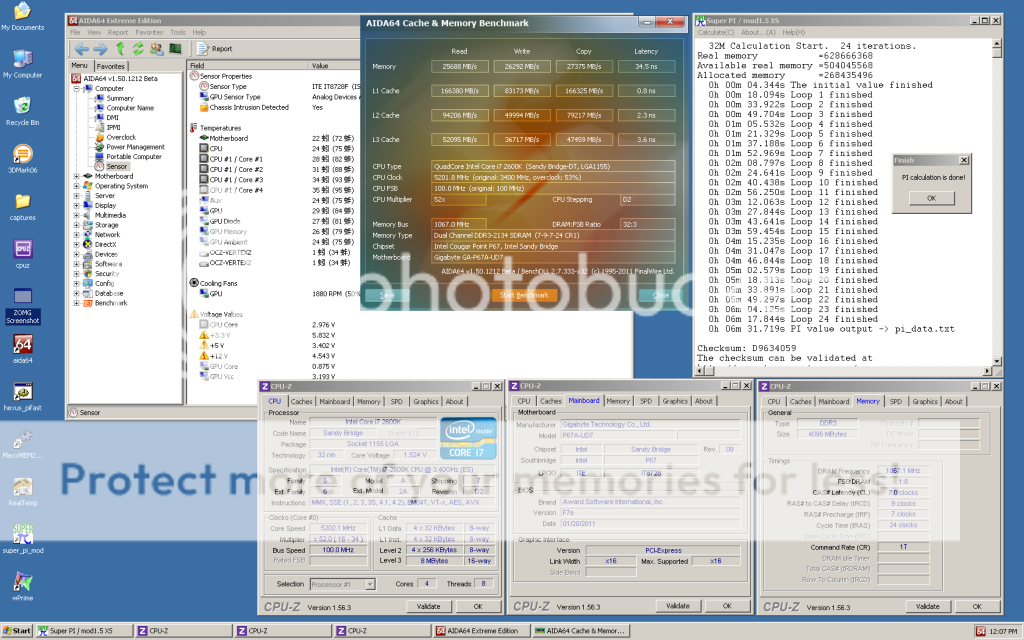
Task: Launch 3DMark06 from the desktop
Action: point(22,159)
